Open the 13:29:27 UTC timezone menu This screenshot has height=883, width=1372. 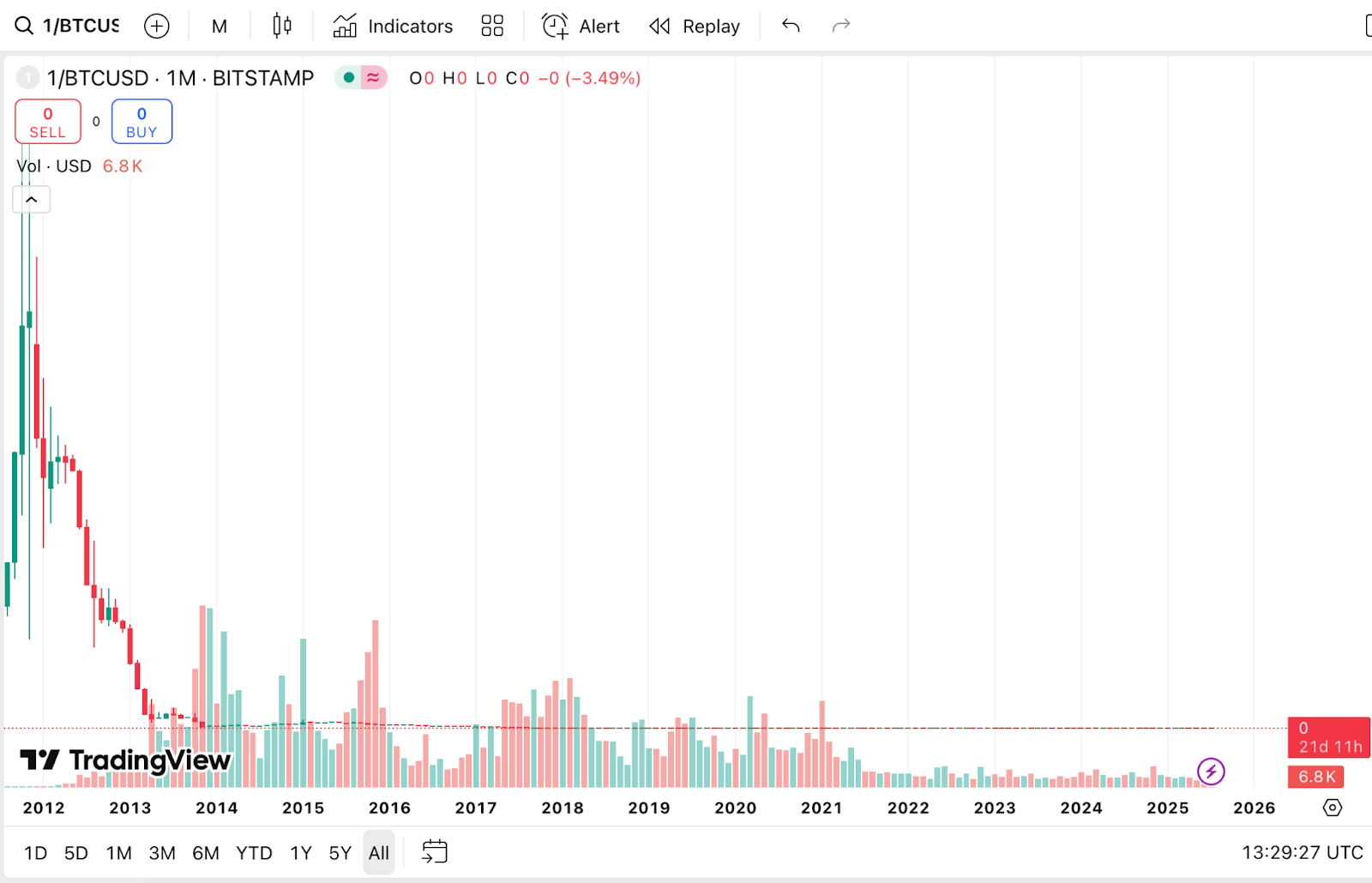(x=1302, y=852)
